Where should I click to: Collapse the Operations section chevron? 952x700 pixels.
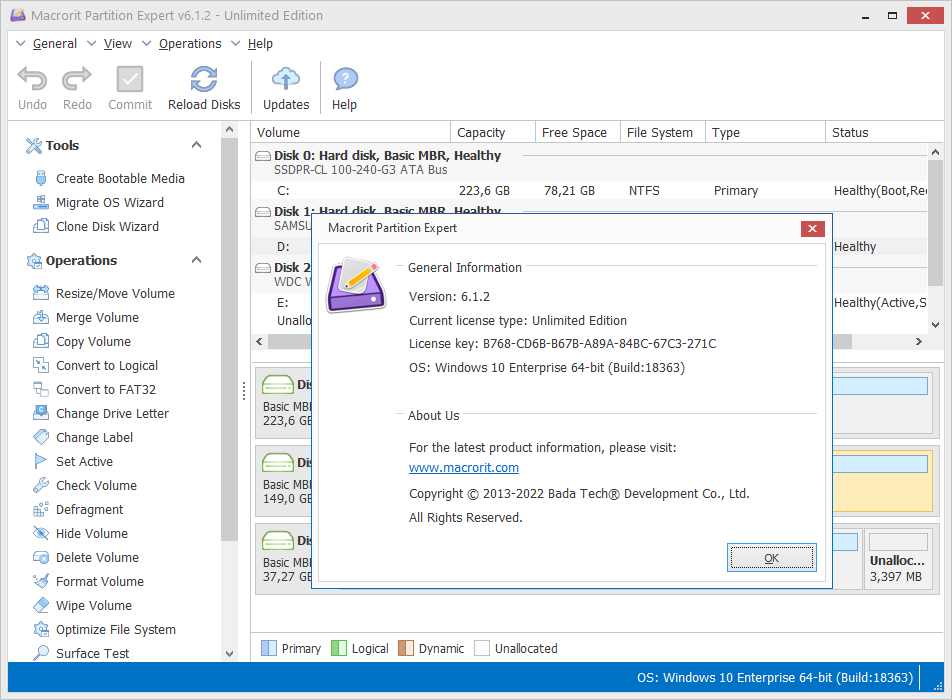click(196, 260)
